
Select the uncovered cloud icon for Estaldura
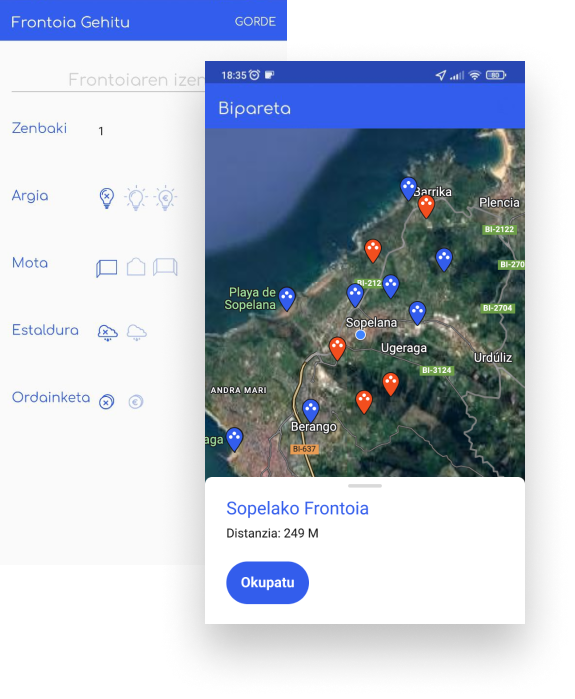[107, 333]
